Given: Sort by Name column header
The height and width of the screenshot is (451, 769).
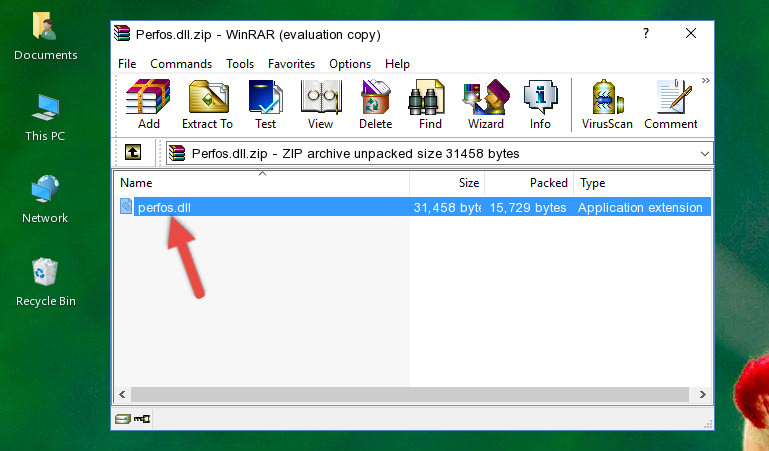Looking at the screenshot, I should coord(262,183).
